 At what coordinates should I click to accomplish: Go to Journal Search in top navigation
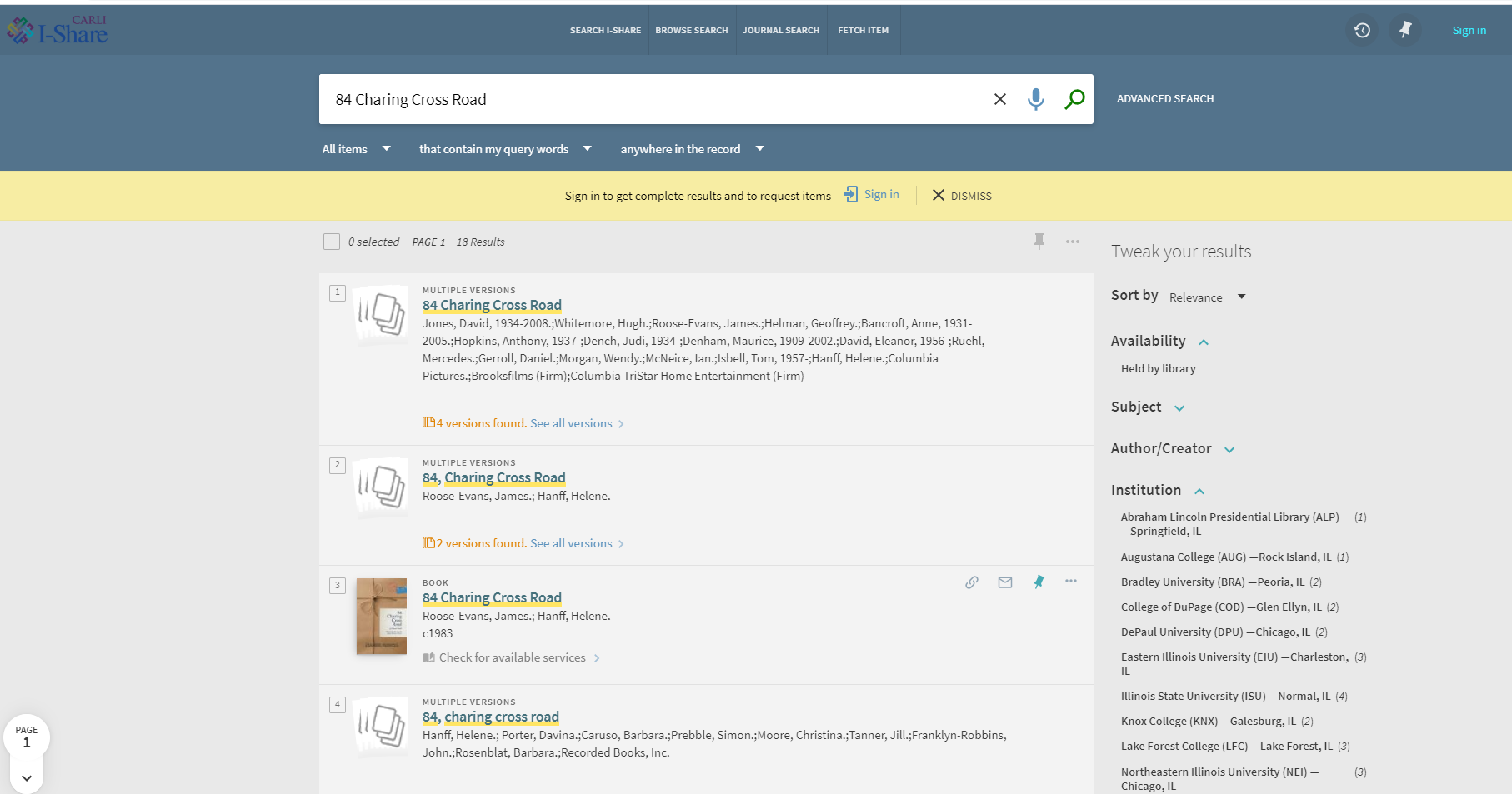780,30
